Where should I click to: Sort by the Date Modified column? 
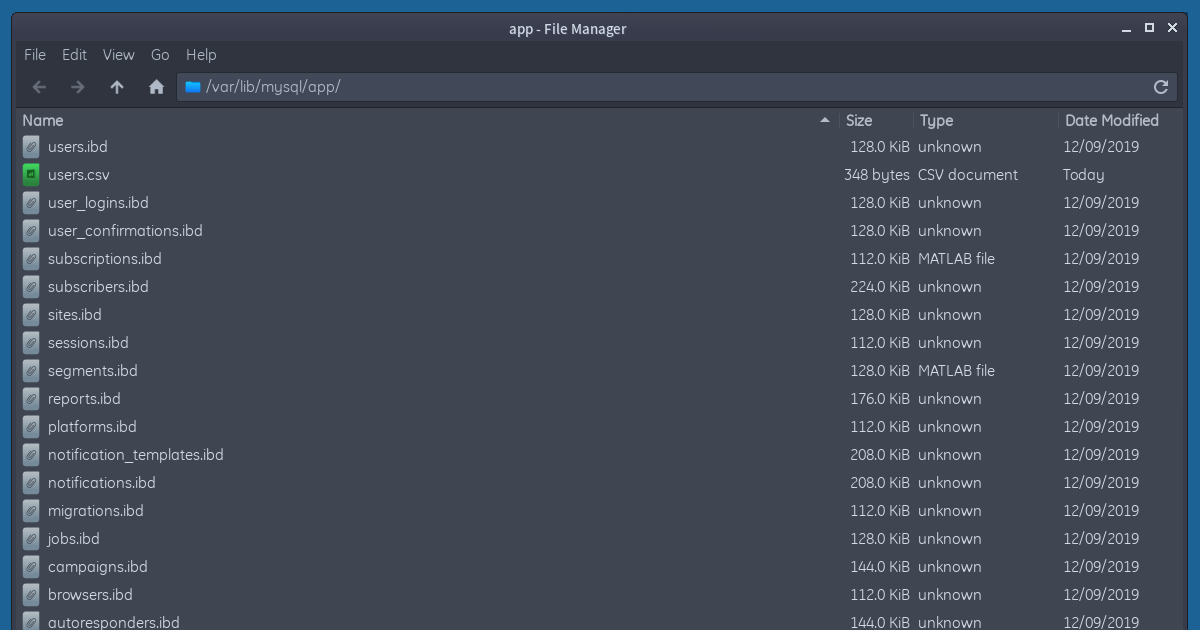click(1111, 120)
